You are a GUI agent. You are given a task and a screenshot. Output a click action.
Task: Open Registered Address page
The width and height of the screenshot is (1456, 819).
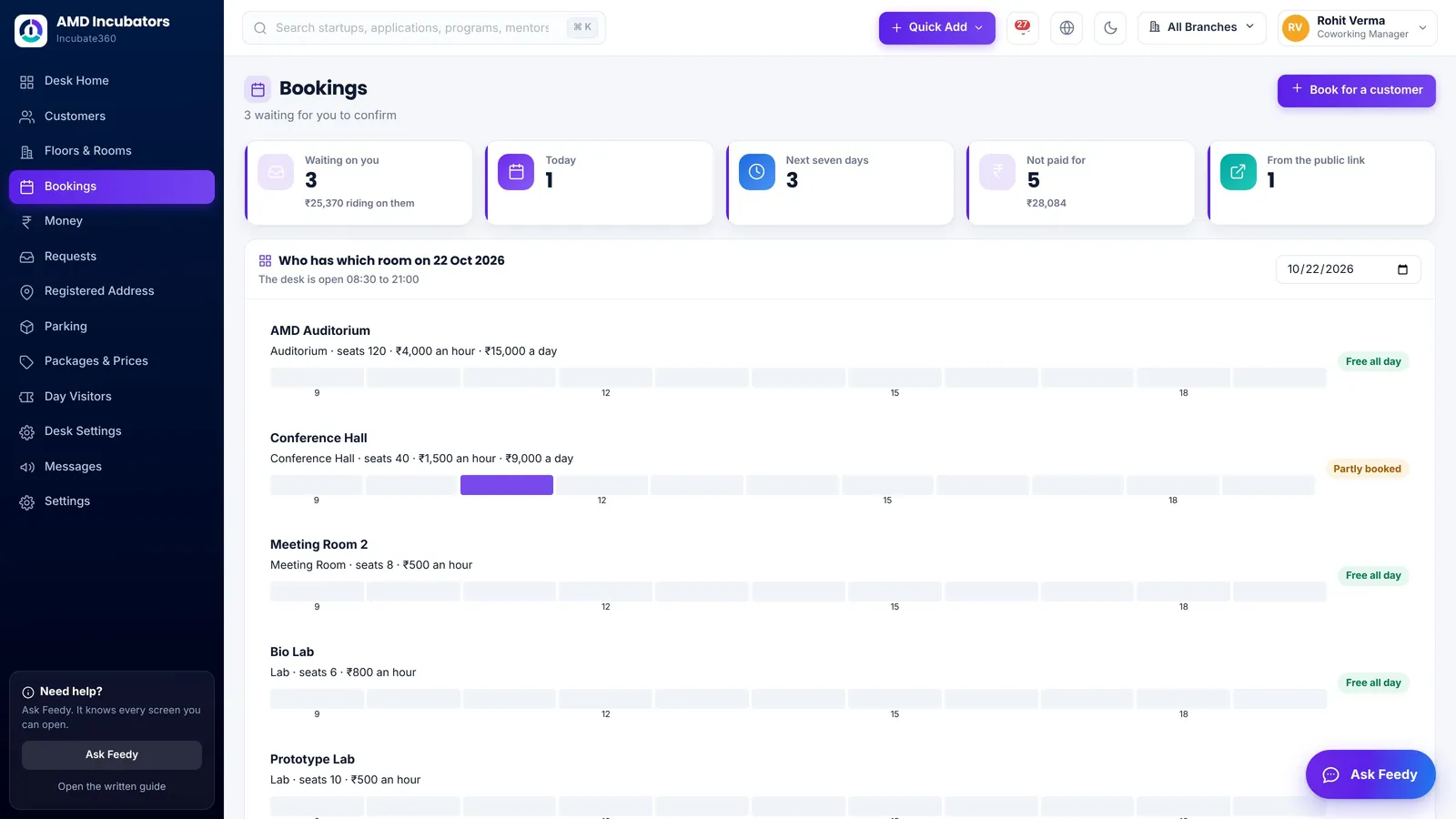tap(112, 291)
